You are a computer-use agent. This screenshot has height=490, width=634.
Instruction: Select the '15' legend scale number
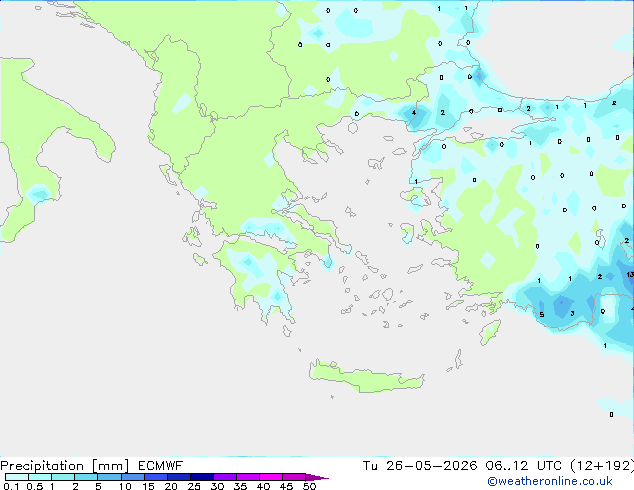click(x=148, y=486)
